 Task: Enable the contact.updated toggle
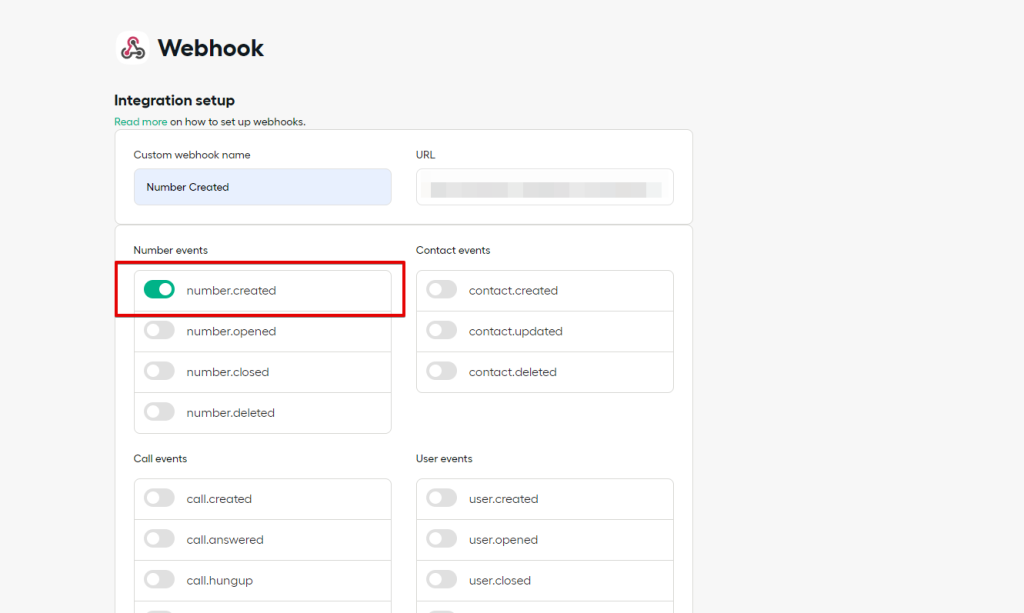coord(441,331)
